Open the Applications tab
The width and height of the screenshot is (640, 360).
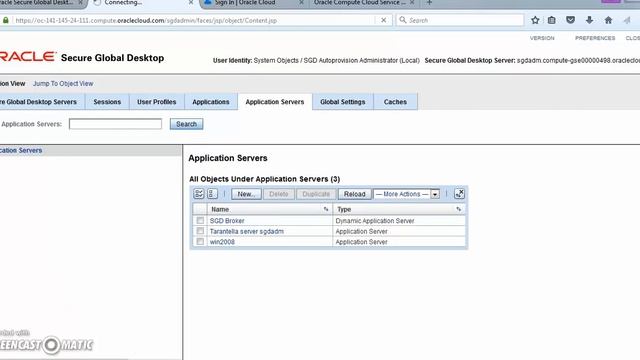tap(211, 102)
